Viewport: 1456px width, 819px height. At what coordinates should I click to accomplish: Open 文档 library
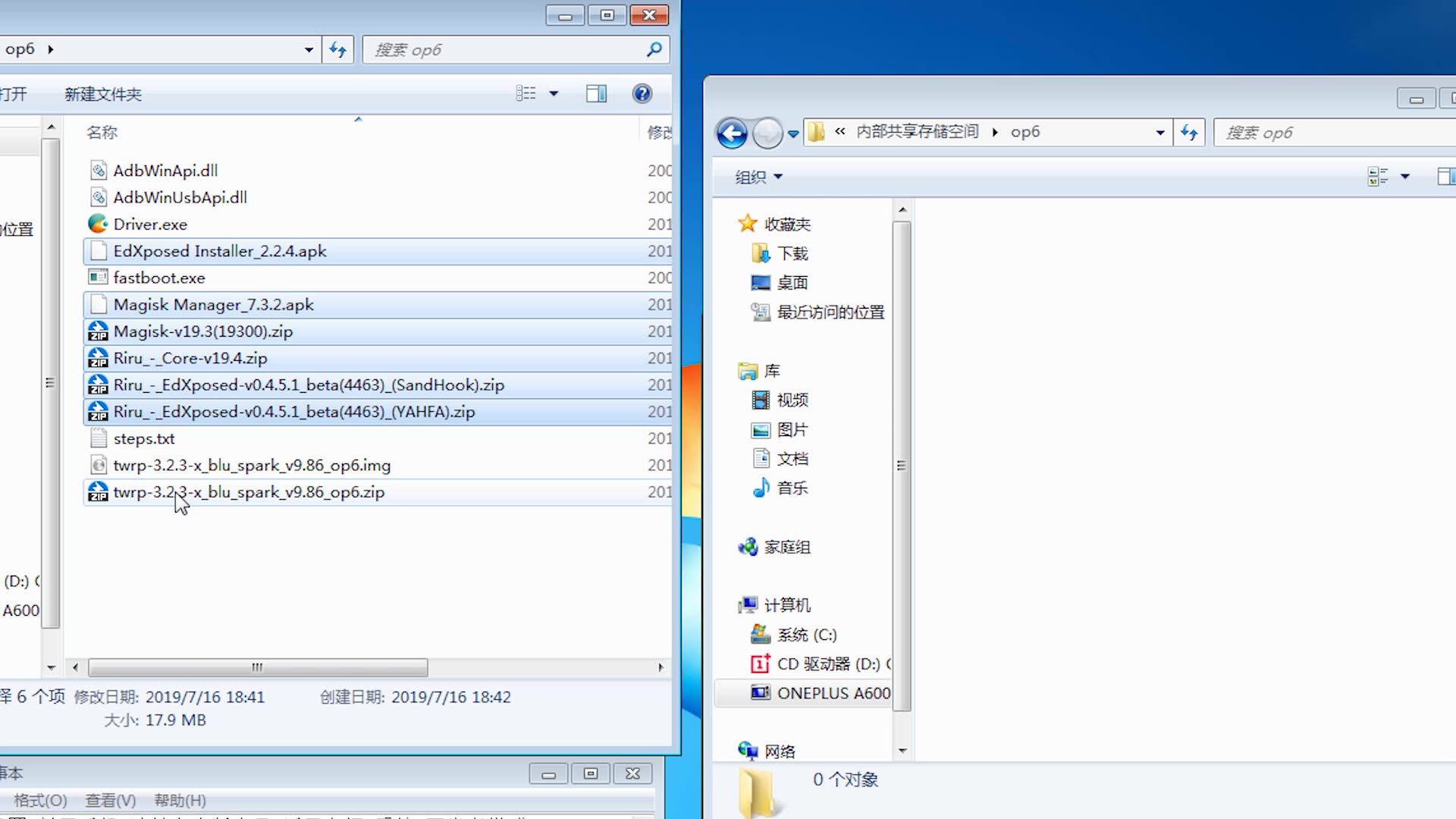pyautogui.click(x=792, y=459)
